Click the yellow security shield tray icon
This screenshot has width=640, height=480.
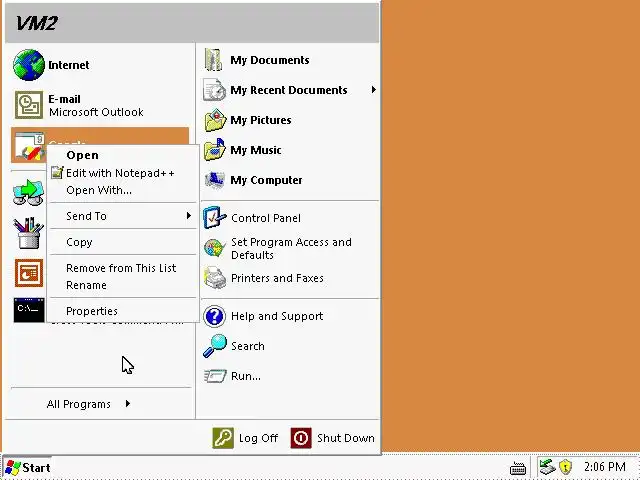pos(565,467)
